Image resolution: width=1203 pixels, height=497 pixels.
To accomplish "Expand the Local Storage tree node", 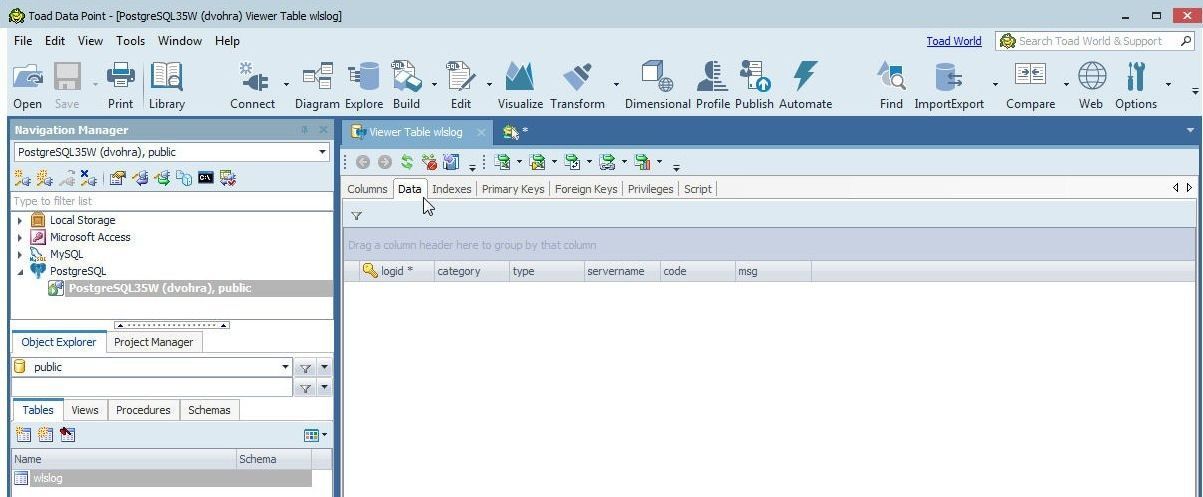I will pyautogui.click(x=20, y=220).
